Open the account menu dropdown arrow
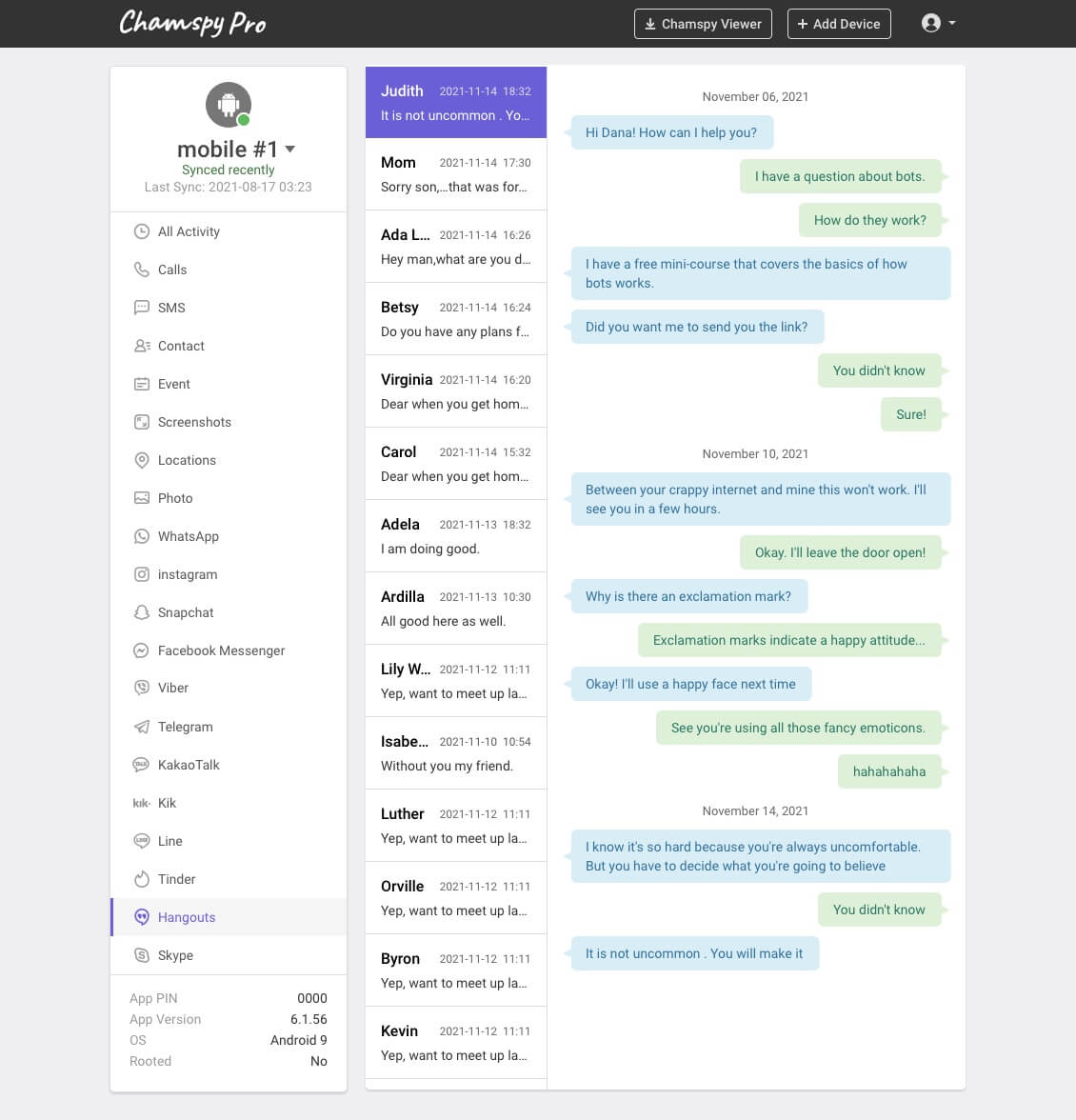The height and width of the screenshot is (1120, 1076). coord(952,23)
